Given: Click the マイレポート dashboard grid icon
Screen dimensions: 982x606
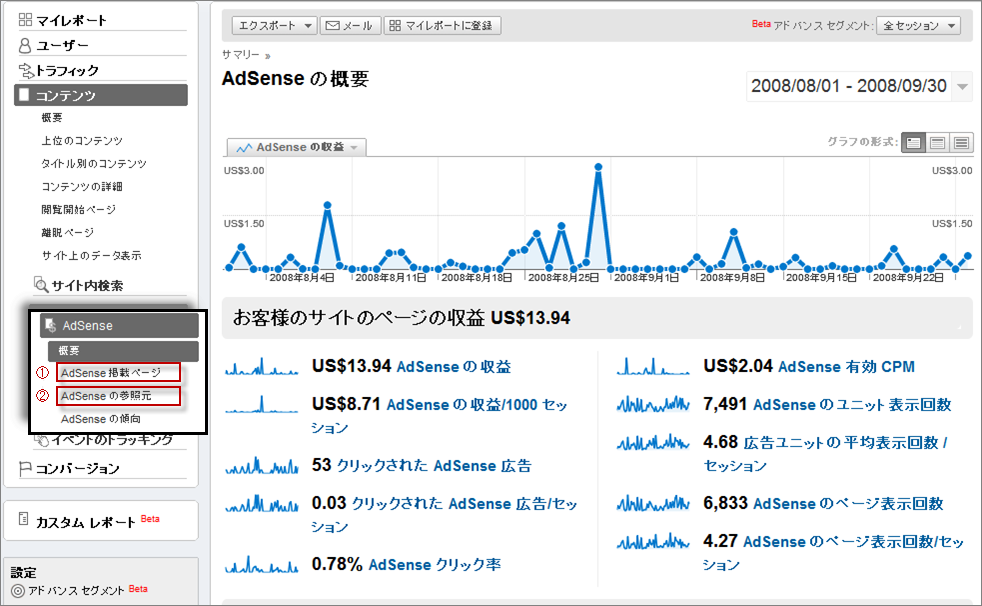Looking at the screenshot, I should pos(25,19).
